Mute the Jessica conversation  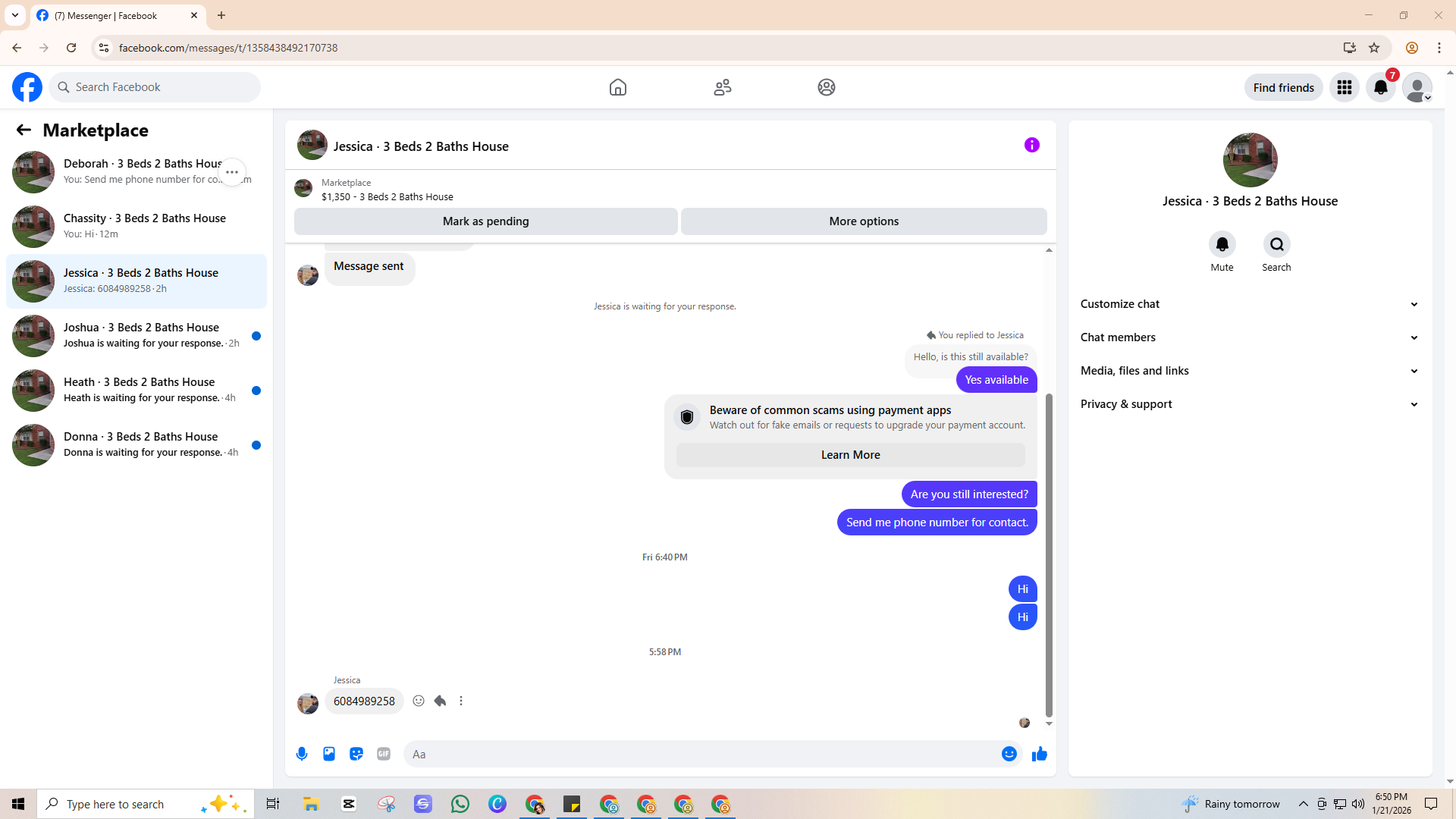coord(1222,245)
